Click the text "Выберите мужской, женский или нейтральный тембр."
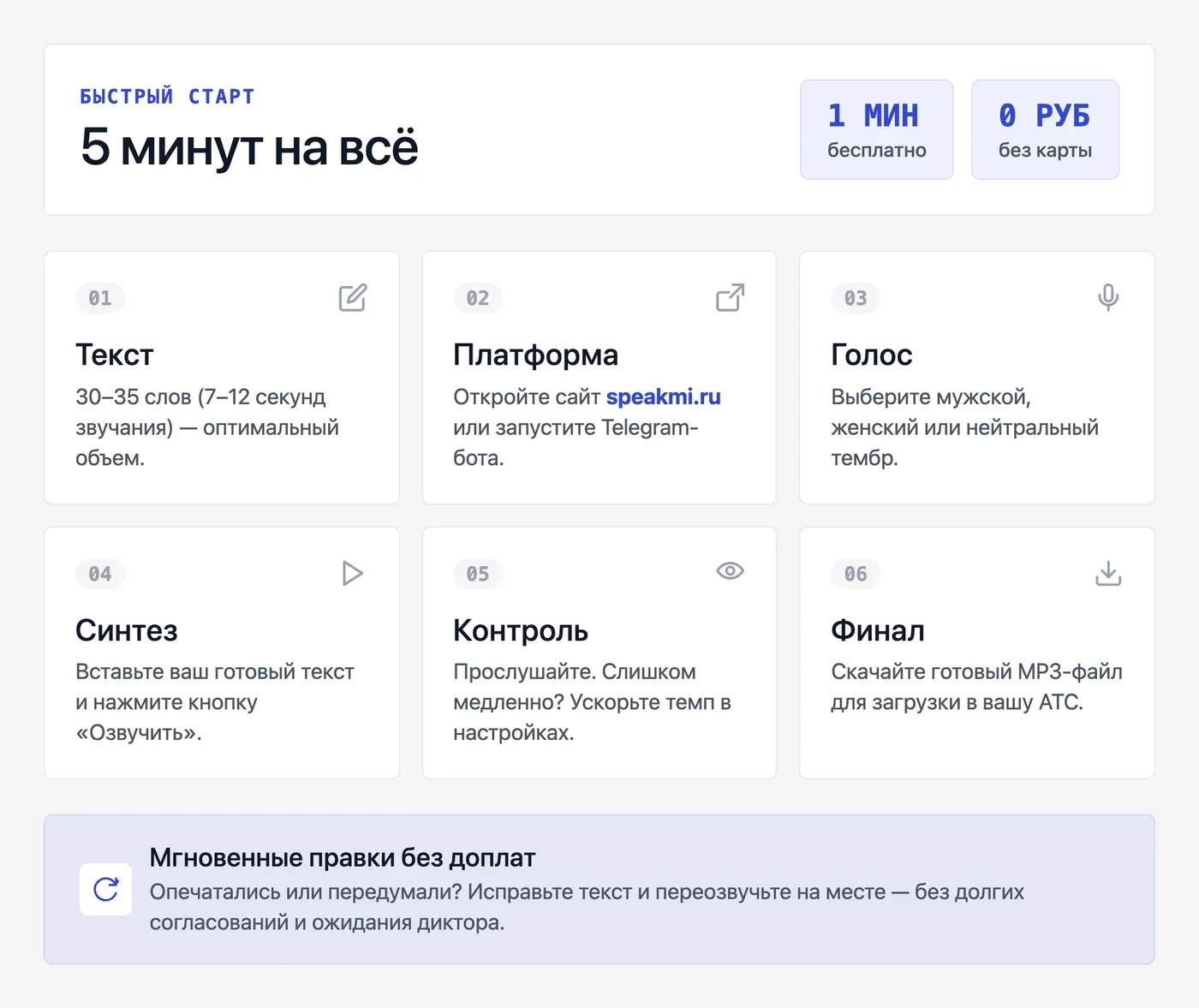 tap(964, 427)
